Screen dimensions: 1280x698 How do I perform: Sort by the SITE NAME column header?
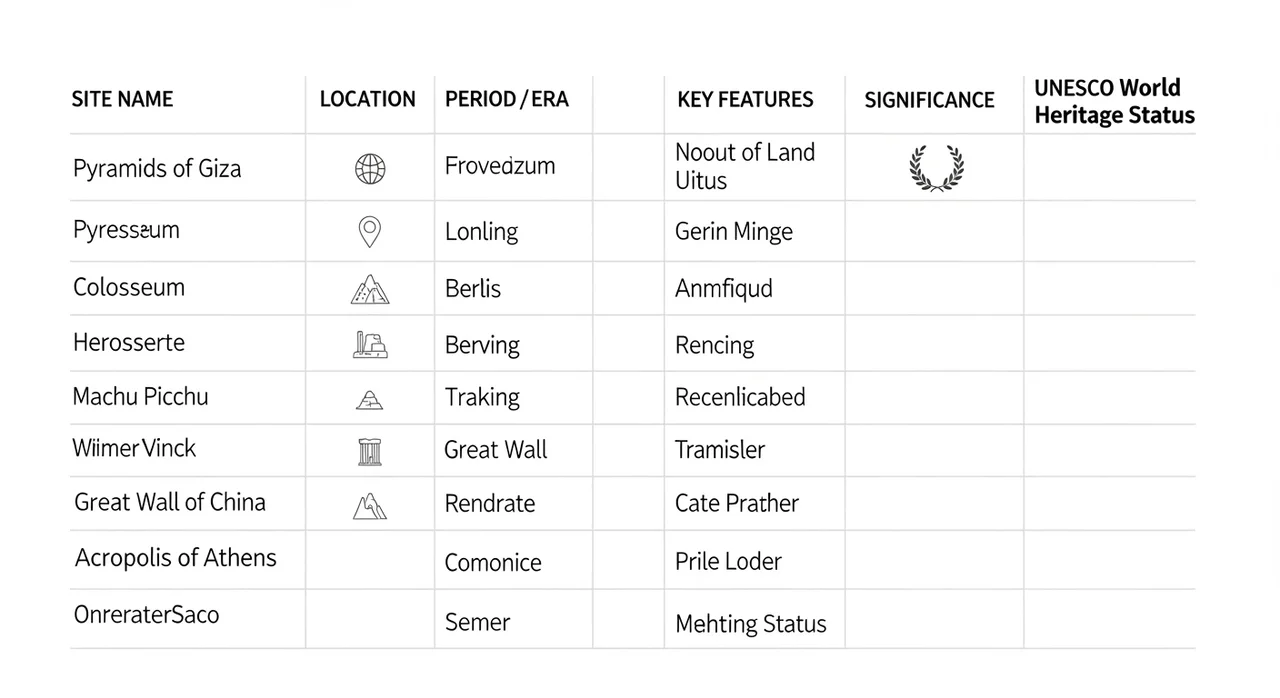pyautogui.click(x=122, y=99)
